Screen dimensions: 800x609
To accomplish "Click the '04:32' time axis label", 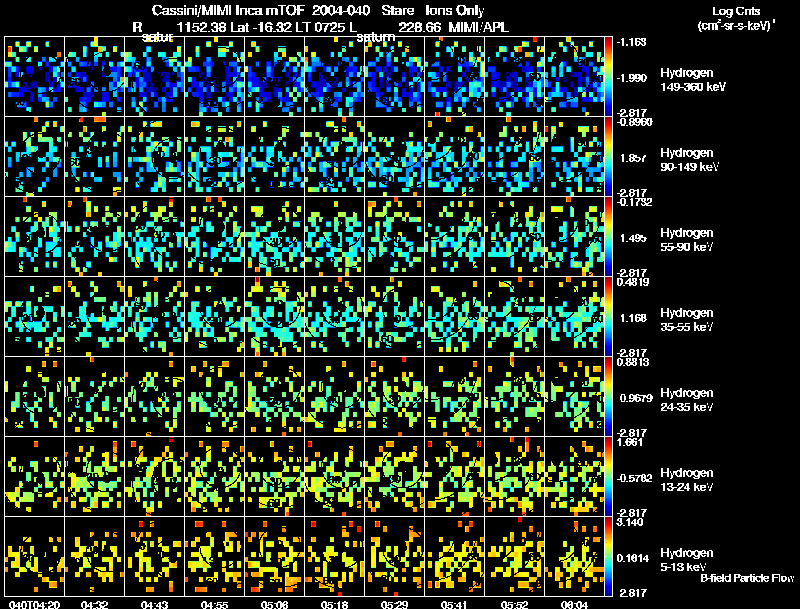I will [x=94, y=604].
